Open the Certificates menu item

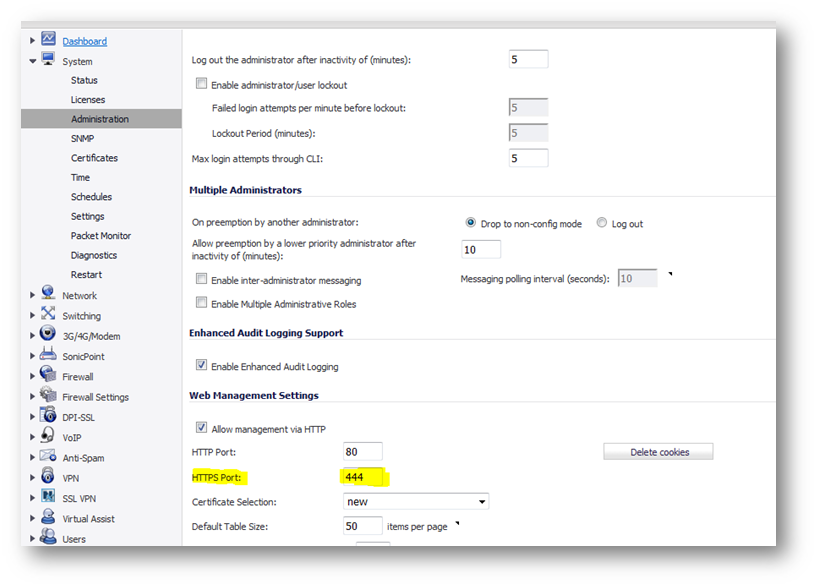94,158
